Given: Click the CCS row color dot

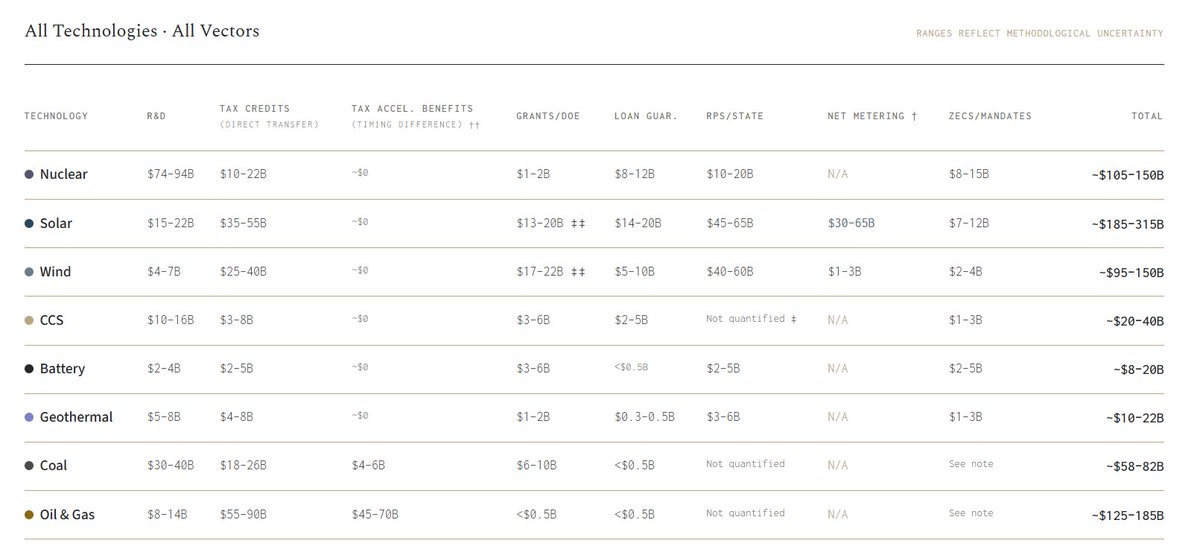Looking at the screenshot, I should (29, 321).
